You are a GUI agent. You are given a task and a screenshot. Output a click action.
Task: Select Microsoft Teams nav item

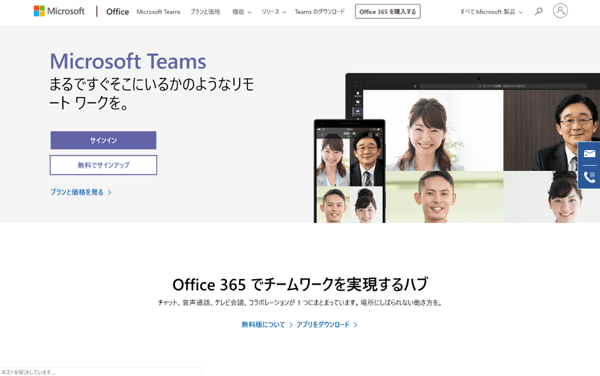point(158,12)
